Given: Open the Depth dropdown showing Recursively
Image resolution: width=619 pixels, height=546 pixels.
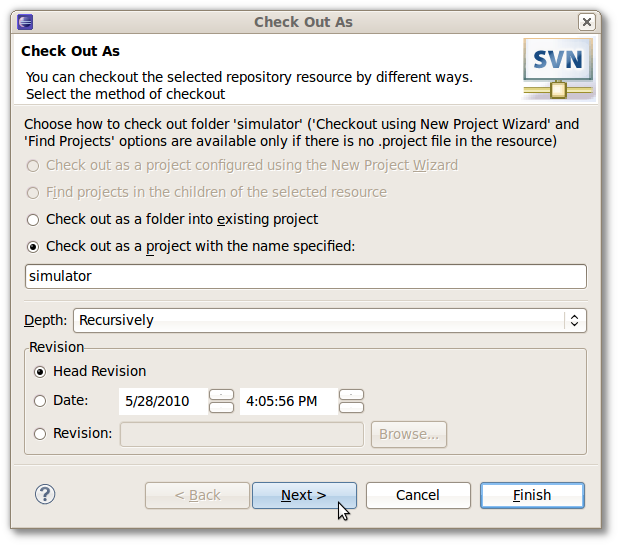Looking at the screenshot, I should 330,320.
